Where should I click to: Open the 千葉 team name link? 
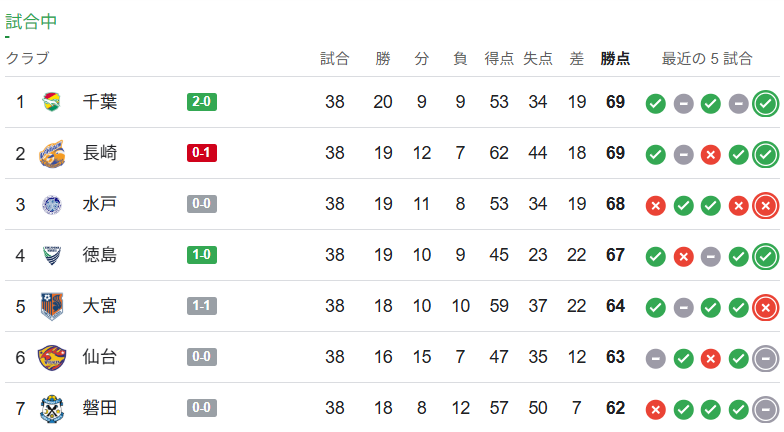click(100, 102)
